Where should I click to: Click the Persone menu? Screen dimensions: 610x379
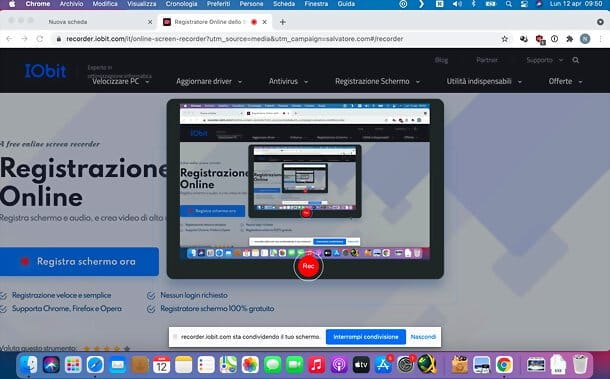[x=251, y=4]
